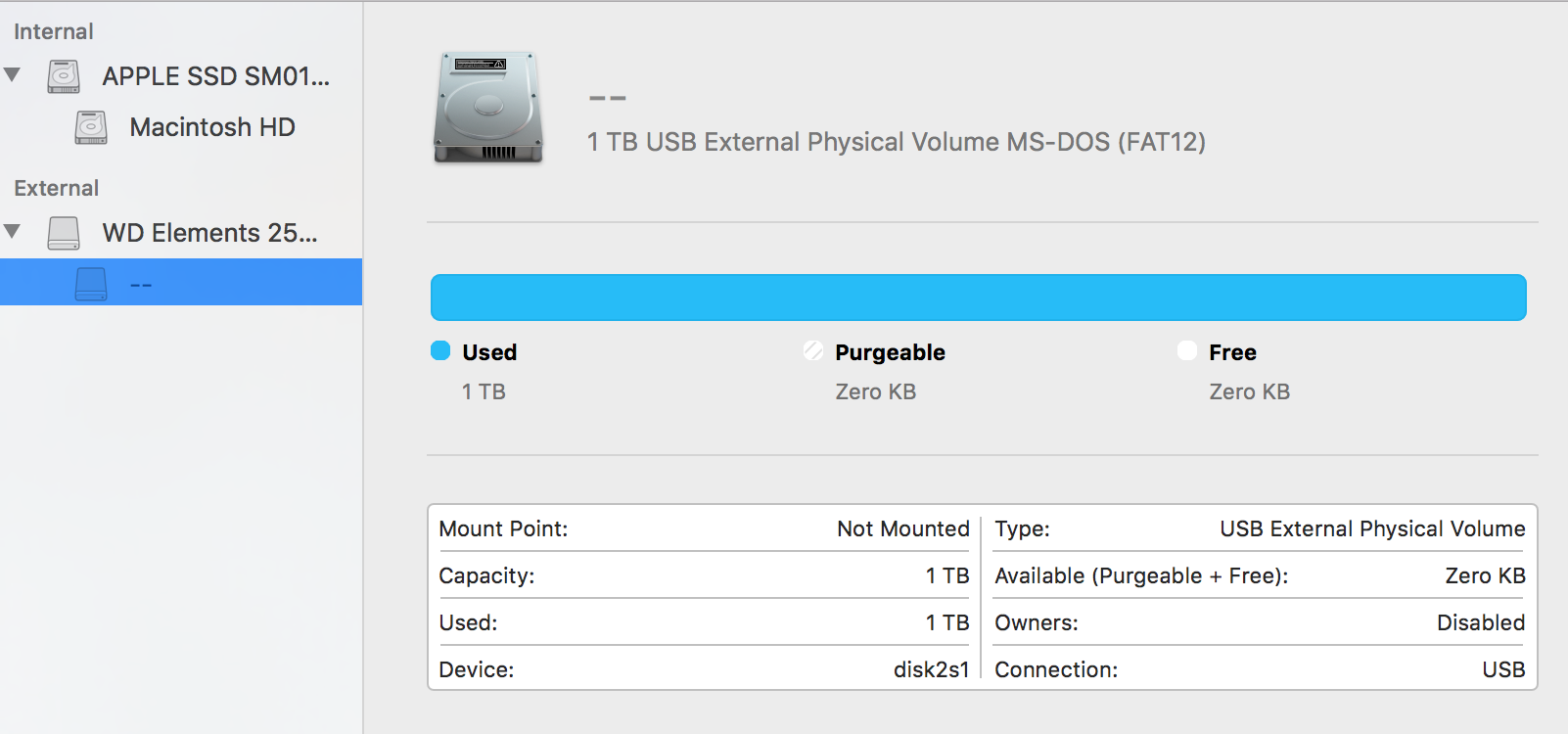
Task: Select Macintosh HD in the sidebar
Action: [212, 127]
